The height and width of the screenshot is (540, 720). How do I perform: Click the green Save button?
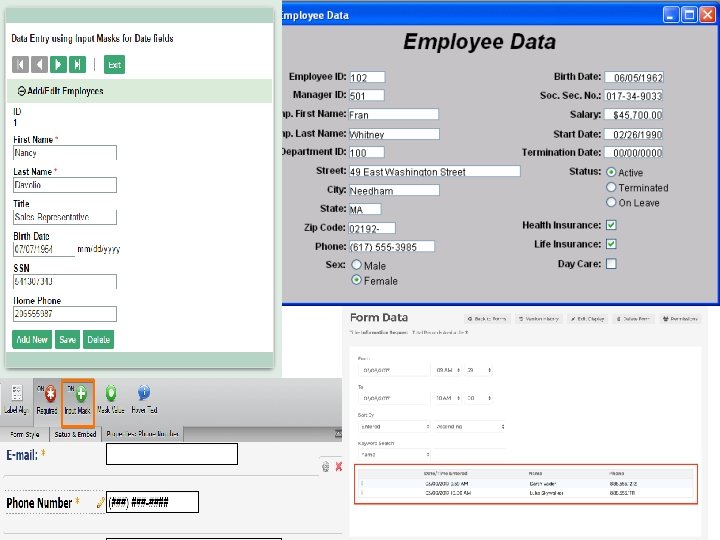click(68, 340)
